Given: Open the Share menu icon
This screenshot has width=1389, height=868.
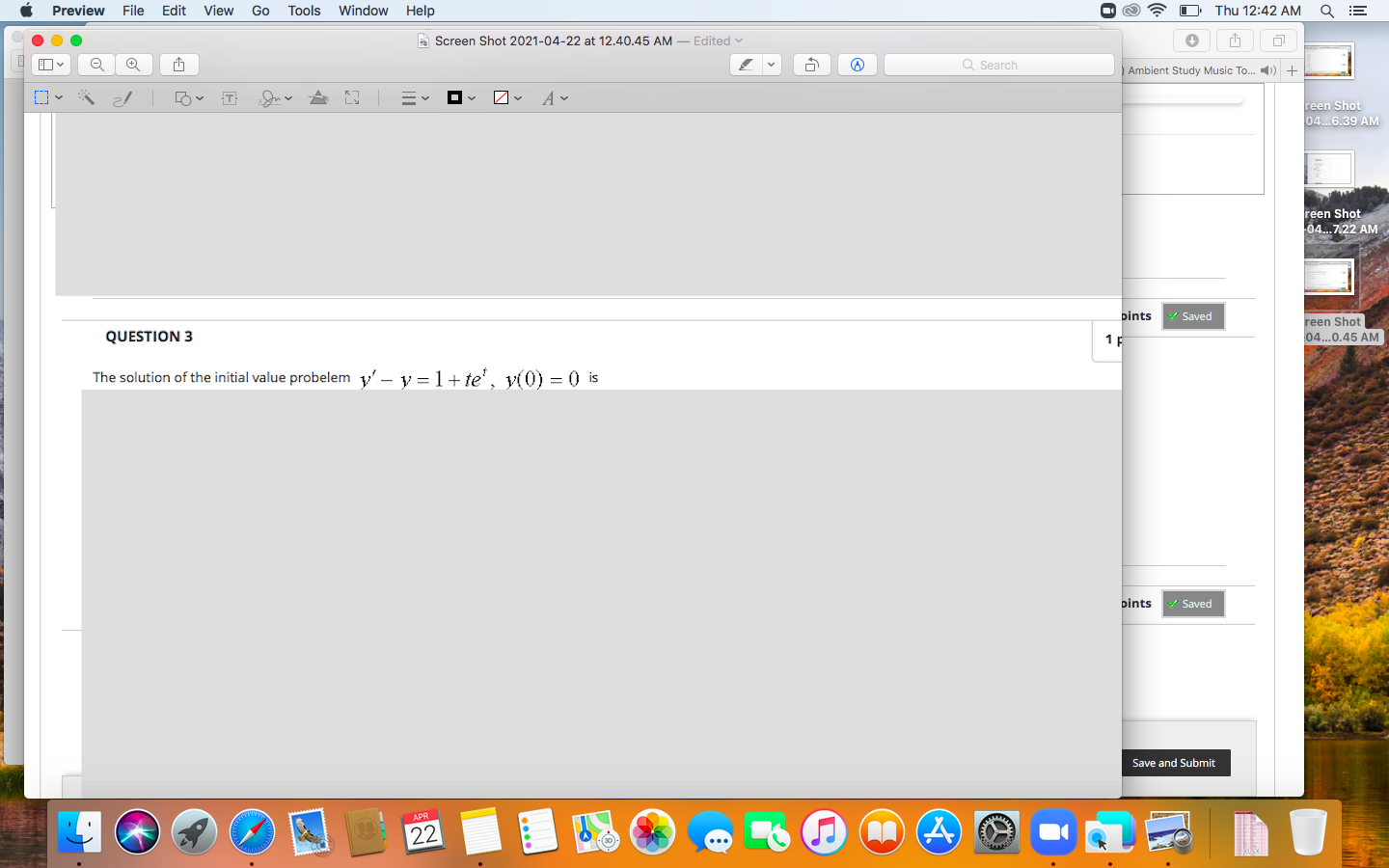Looking at the screenshot, I should click(178, 65).
